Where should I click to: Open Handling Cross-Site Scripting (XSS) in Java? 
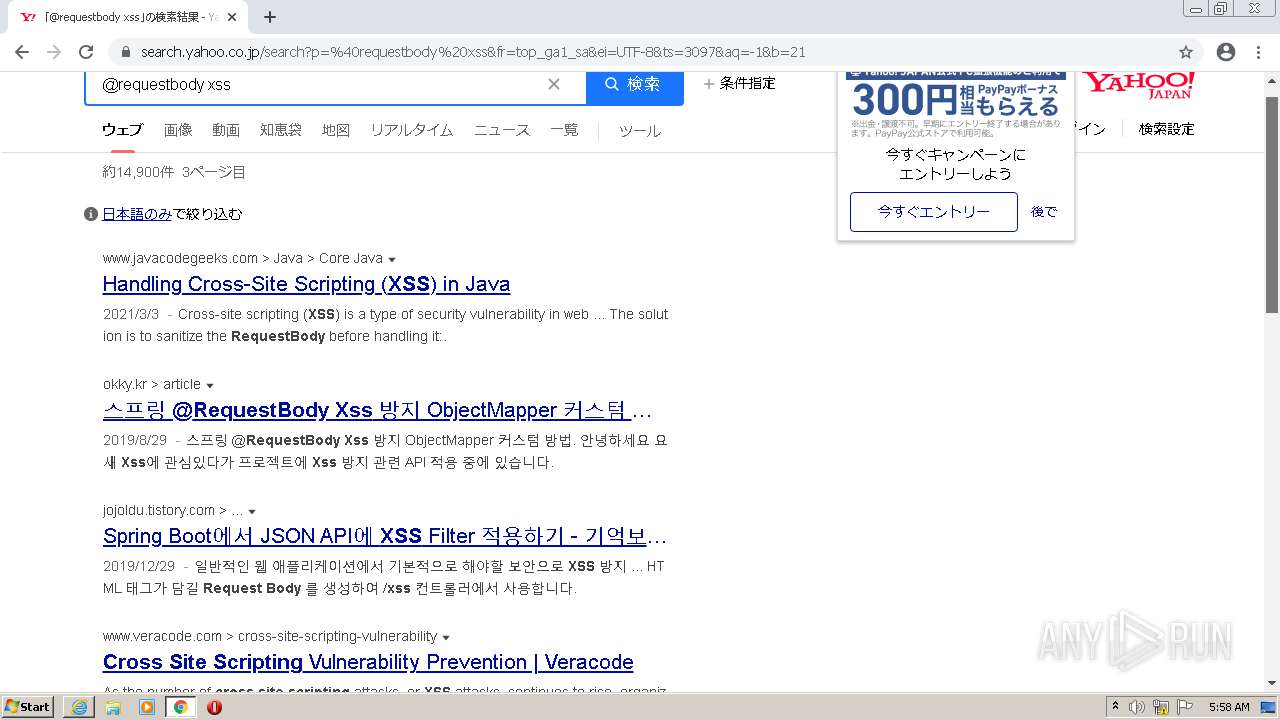coord(306,284)
